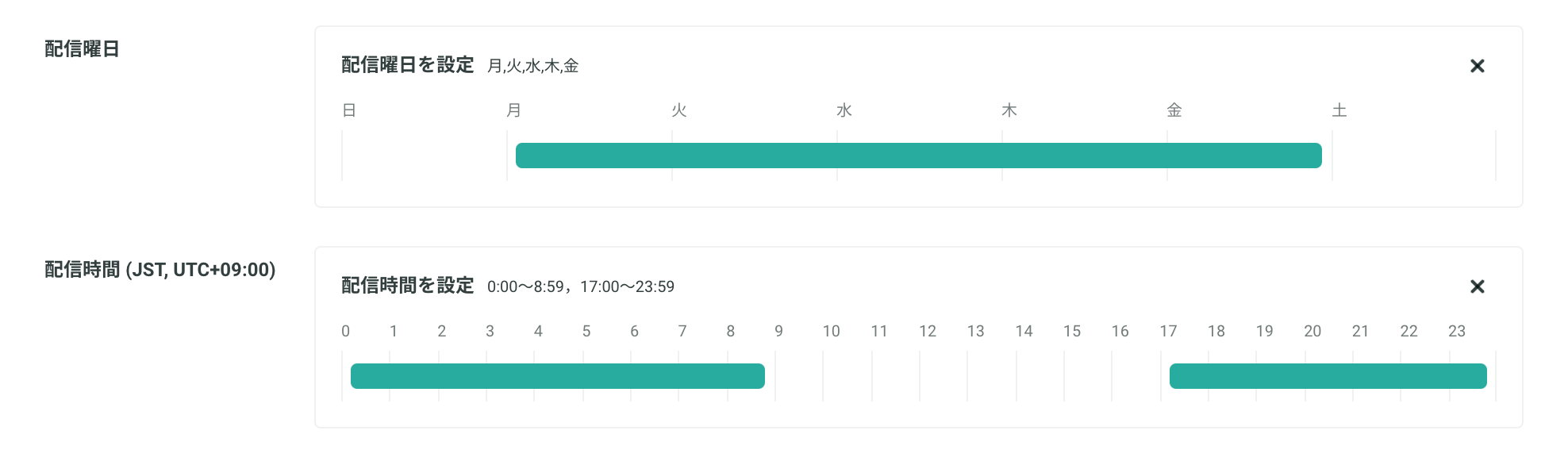Image resolution: width=1568 pixels, height=465 pixels.
Task: Select the 日 (Sunday) day slot
Action: pyautogui.click(x=425, y=156)
